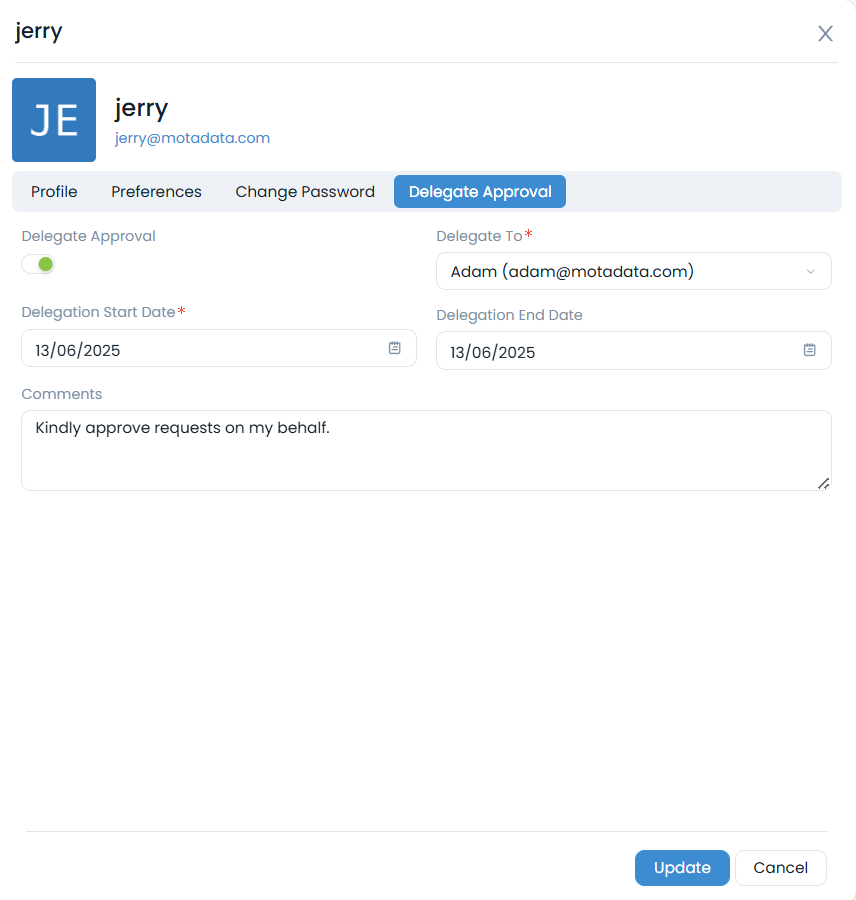This screenshot has height=900, width=856.
Task: Switch to the Profile tab
Action: tap(54, 192)
